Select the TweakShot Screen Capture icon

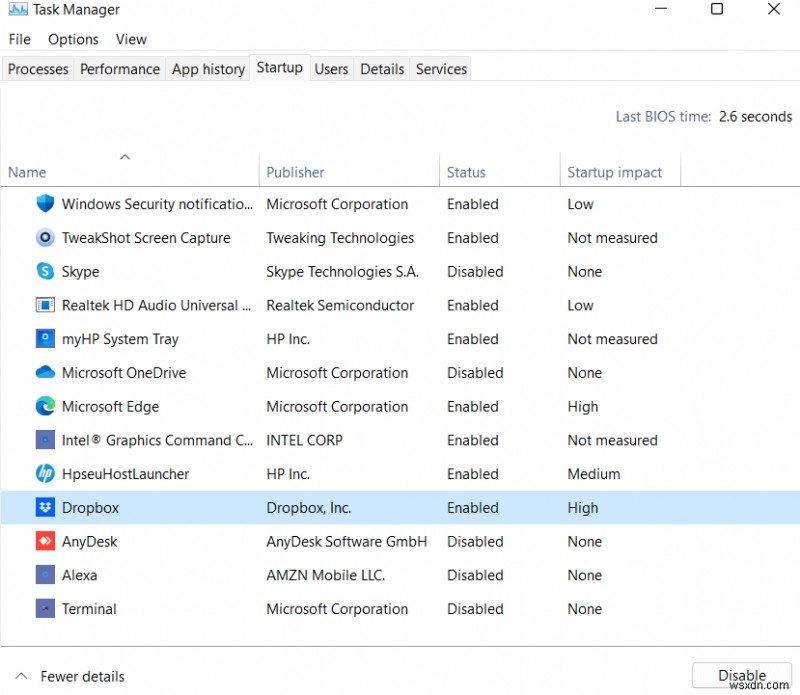click(44, 237)
